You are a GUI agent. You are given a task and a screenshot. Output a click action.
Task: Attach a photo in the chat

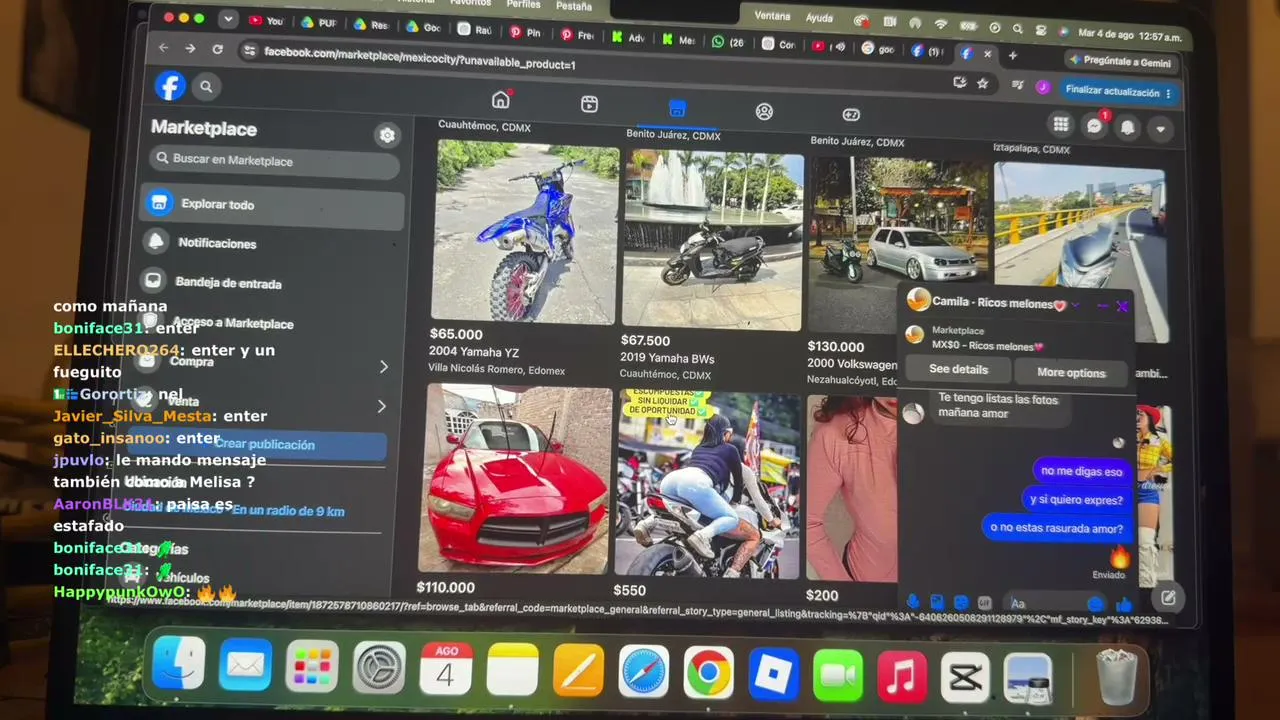[937, 602]
